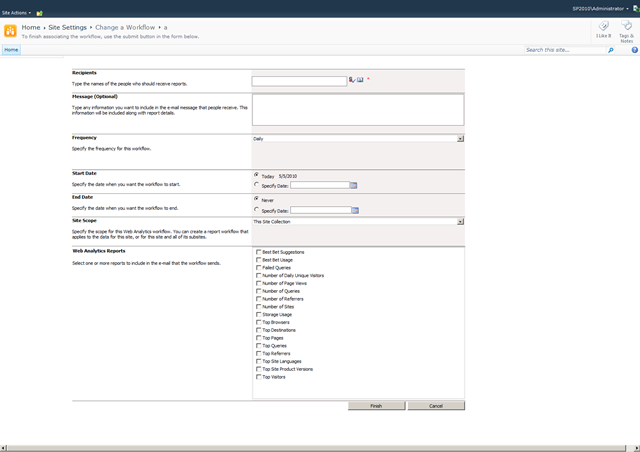Go to Home in the breadcrumb

pyautogui.click(x=31, y=27)
